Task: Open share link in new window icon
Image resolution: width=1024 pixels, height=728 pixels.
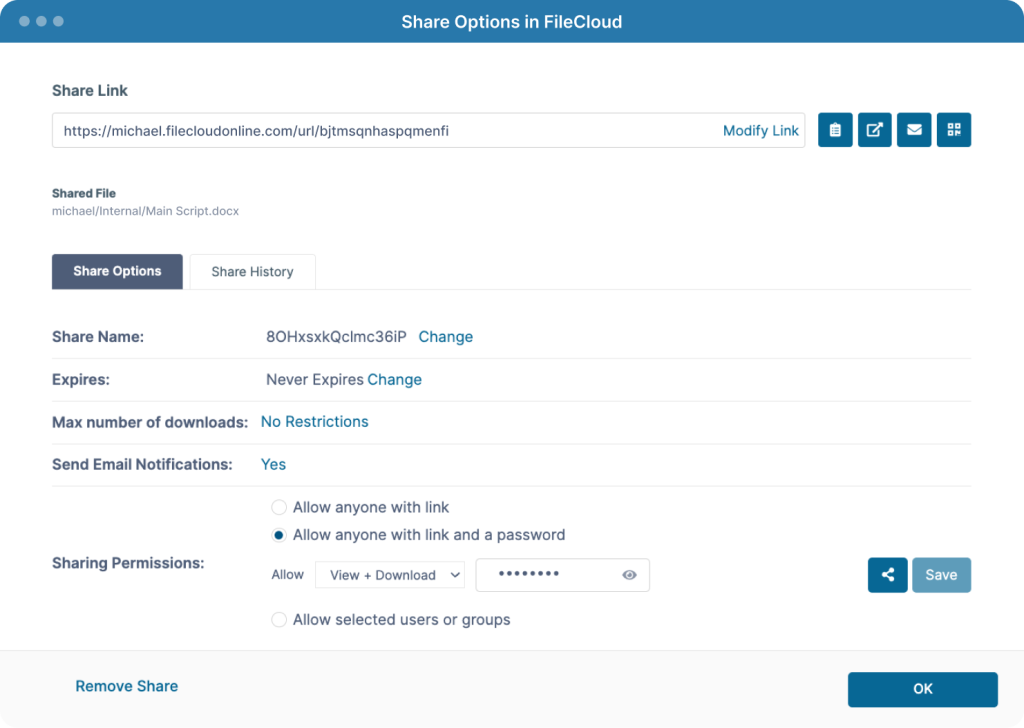Action: (x=875, y=130)
